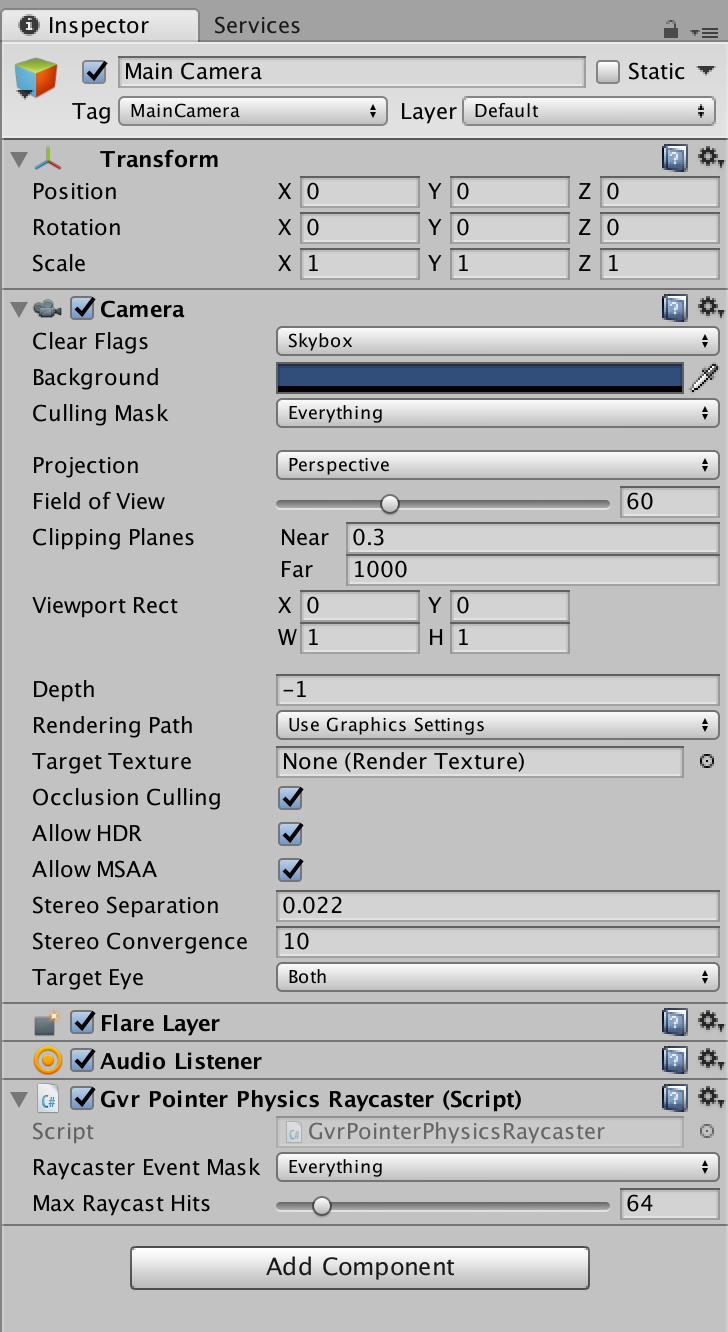This screenshot has width=728, height=1332.
Task: Switch to the Services tab
Action: 257,25
